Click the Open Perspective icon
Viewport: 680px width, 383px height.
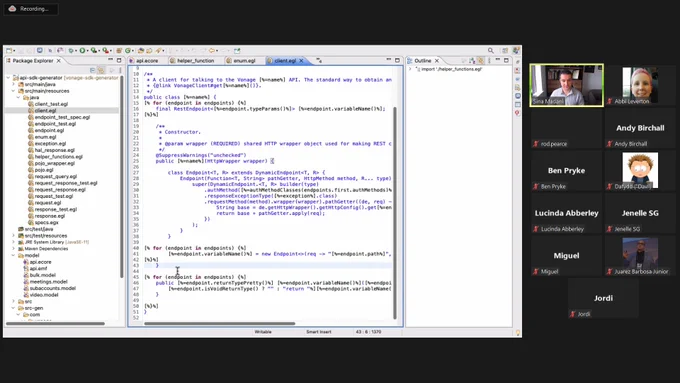pos(505,50)
